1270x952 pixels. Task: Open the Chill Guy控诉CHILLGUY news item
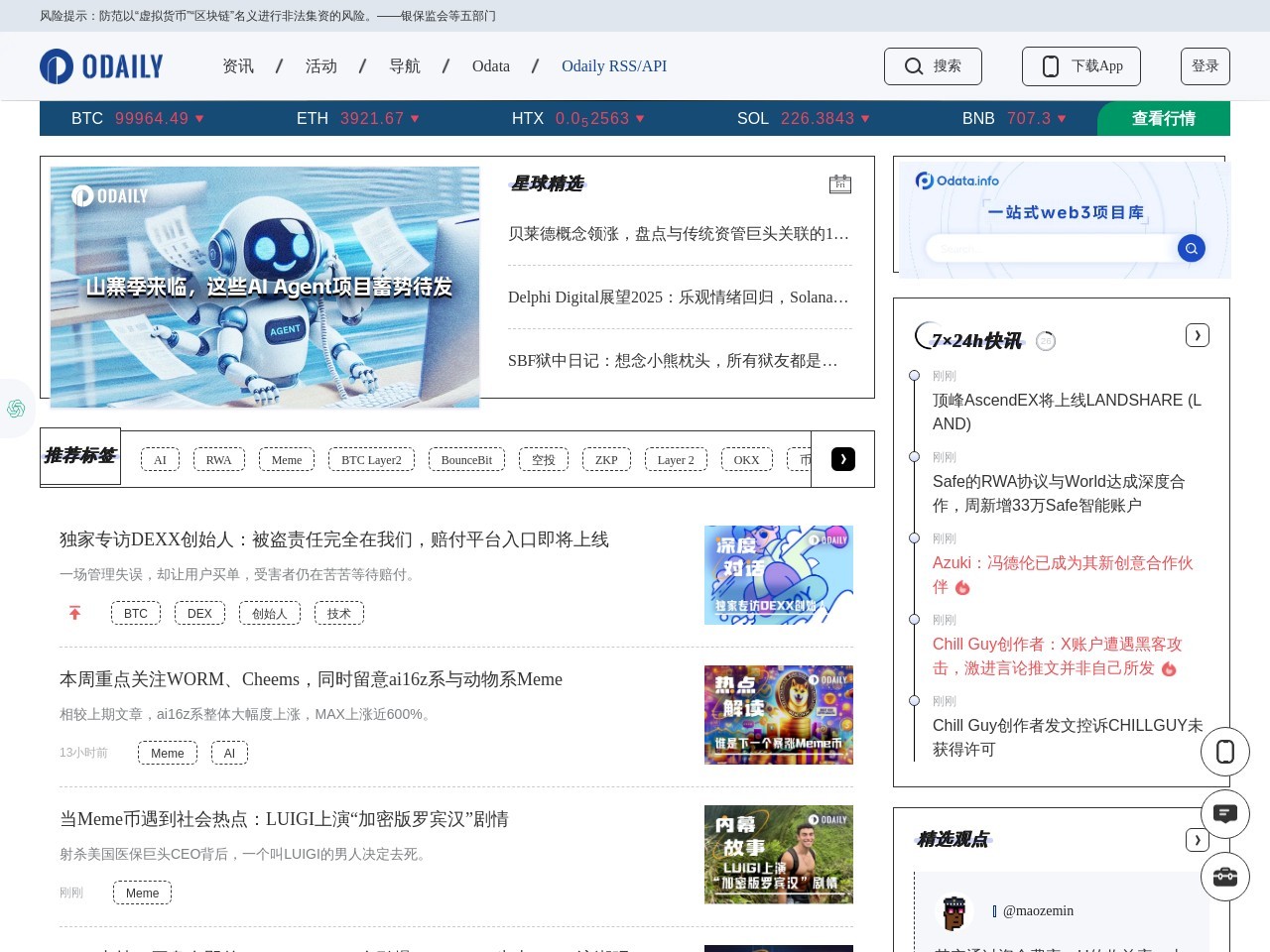pyautogui.click(x=1069, y=737)
